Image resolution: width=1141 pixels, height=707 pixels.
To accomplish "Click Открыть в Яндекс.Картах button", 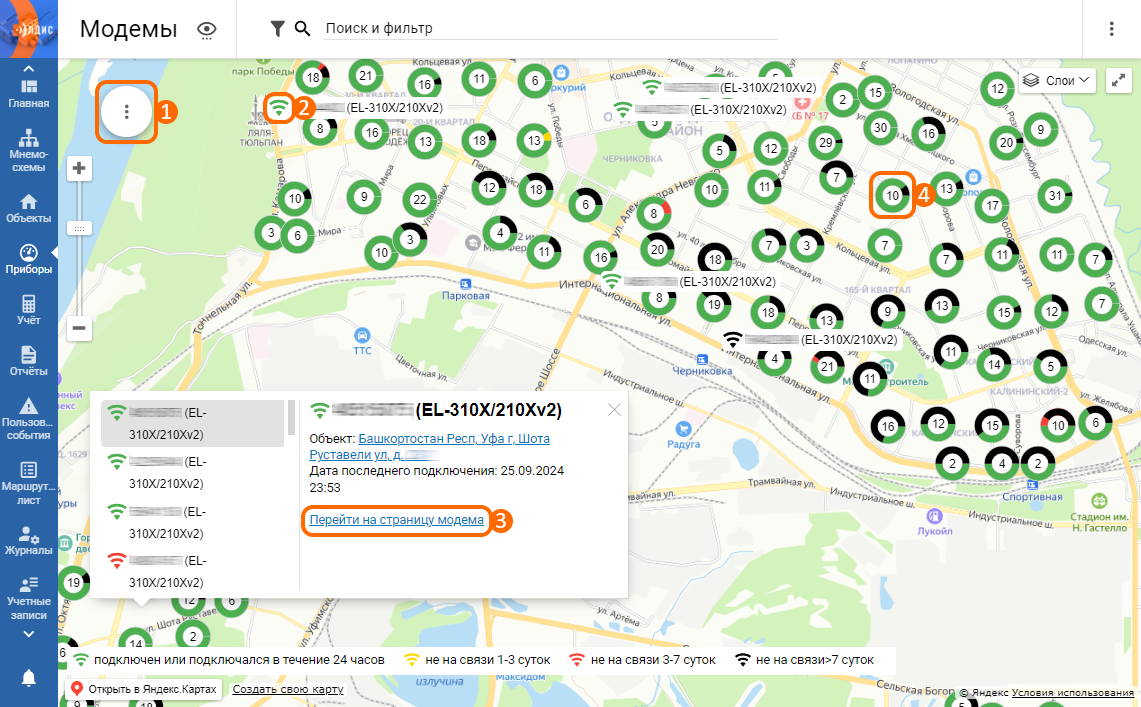I will [x=143, y=689].
